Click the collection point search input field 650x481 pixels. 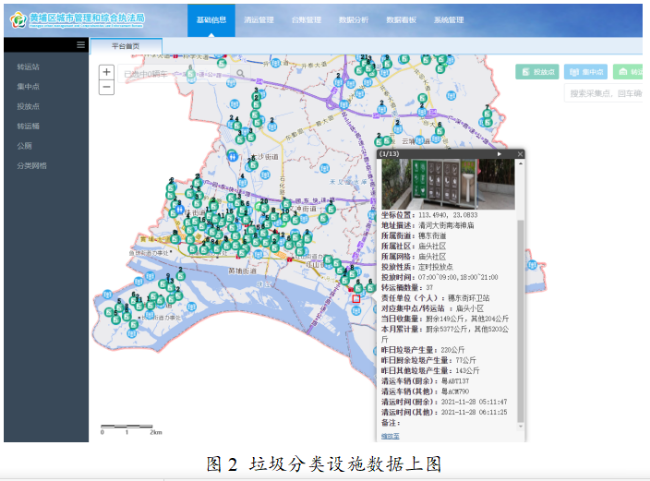[605, 93]
